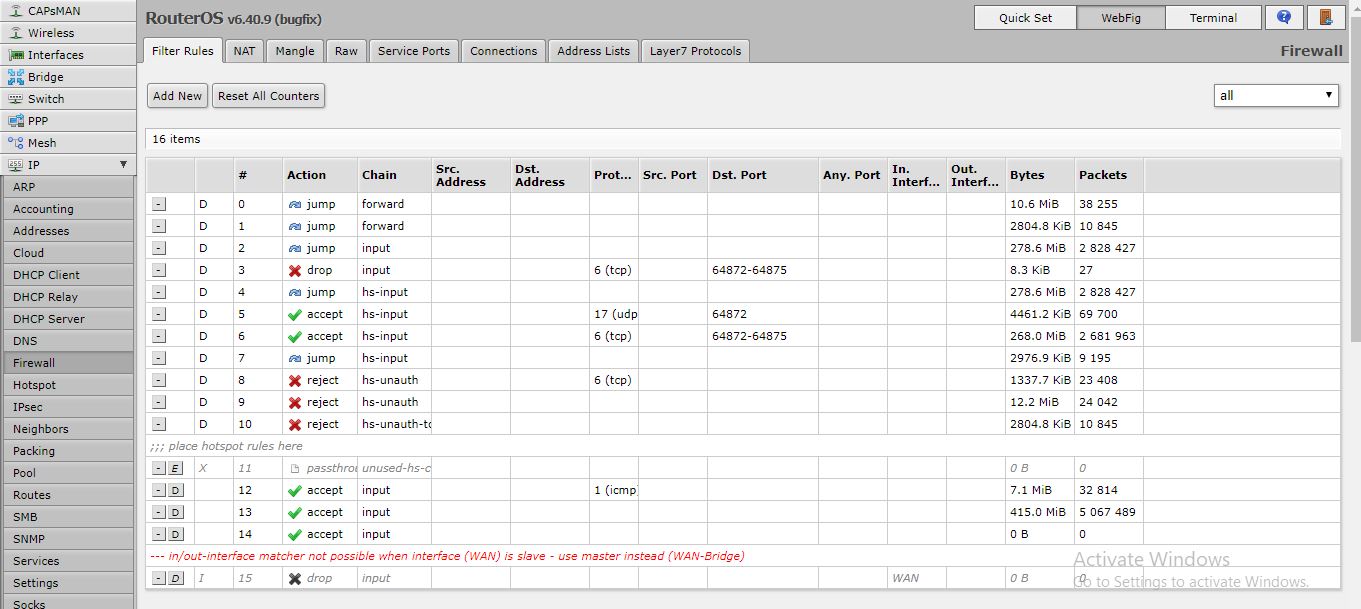This screenshot has width=1361, height=609.
Task: Sort table by Chain column header
Action: point(394,175)
